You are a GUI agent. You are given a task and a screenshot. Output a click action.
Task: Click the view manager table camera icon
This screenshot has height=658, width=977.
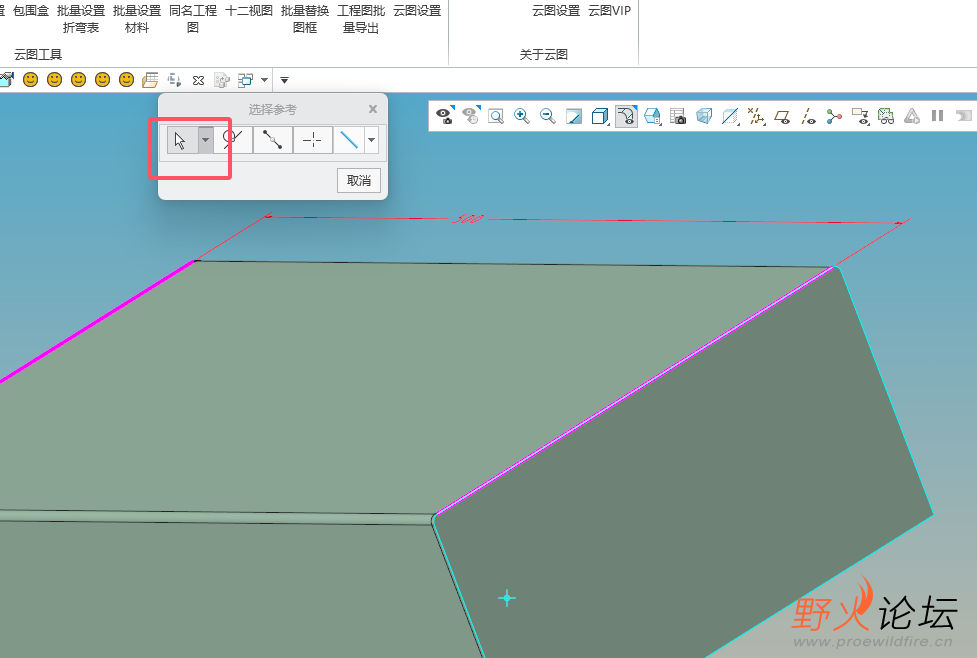[x=678, y=116]
